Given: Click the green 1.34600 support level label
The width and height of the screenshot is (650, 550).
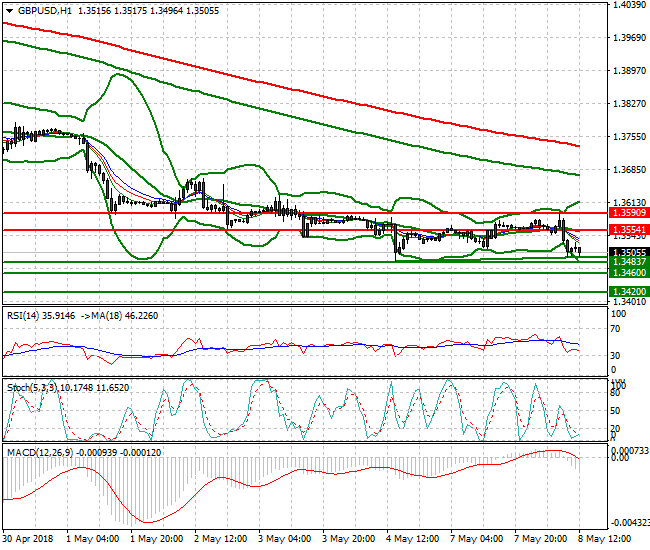Looking at the screenshot, I should (x=629, y=272).
